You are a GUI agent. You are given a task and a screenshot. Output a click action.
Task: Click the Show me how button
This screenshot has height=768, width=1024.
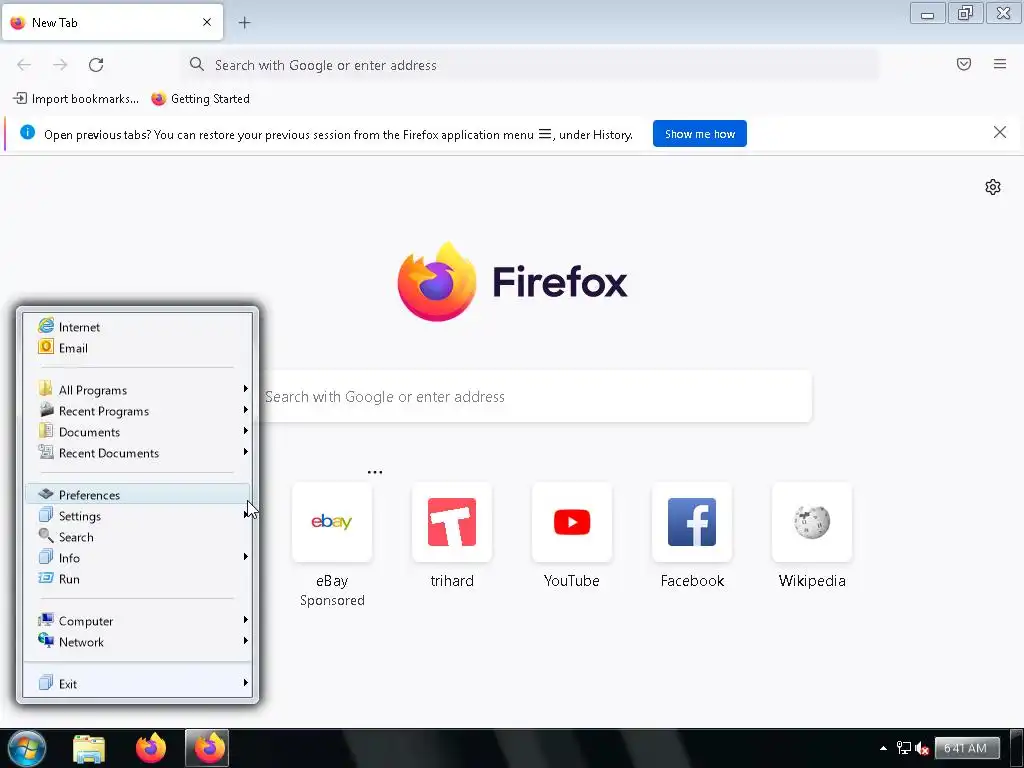click(x=699, y=134)
